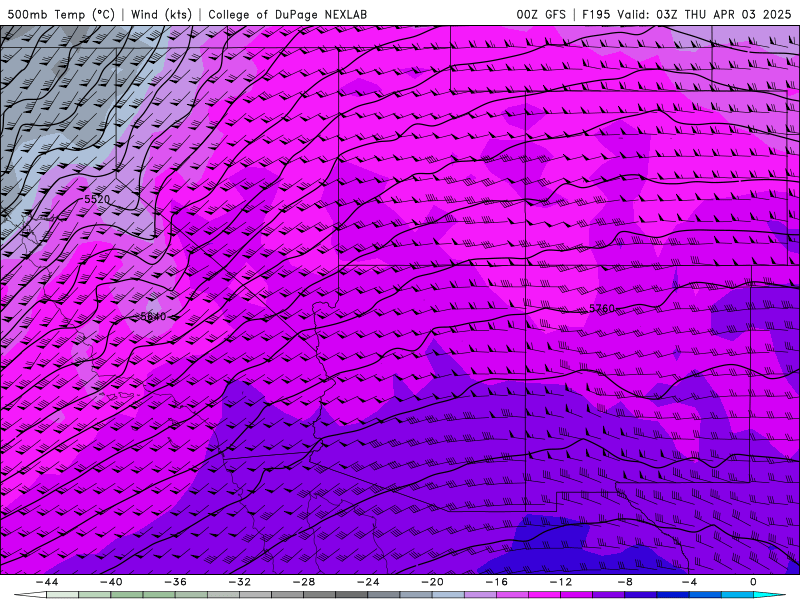Click the -24 color scale label
The width and height of the screenshot is (800, 600).
pos(368,582)
